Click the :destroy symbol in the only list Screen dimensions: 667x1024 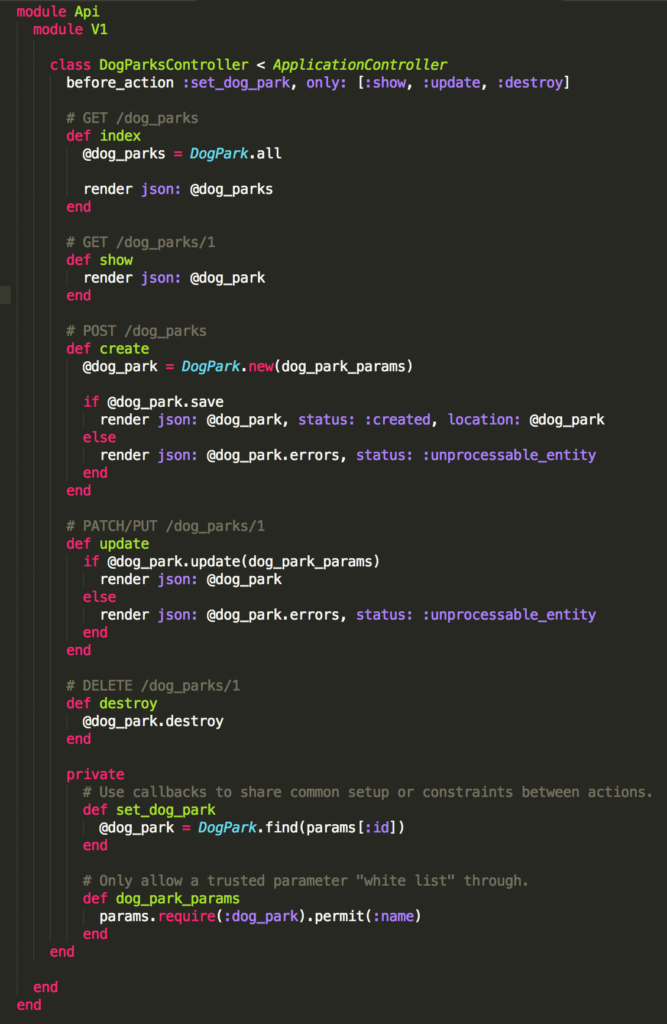(x=530, y=83)
